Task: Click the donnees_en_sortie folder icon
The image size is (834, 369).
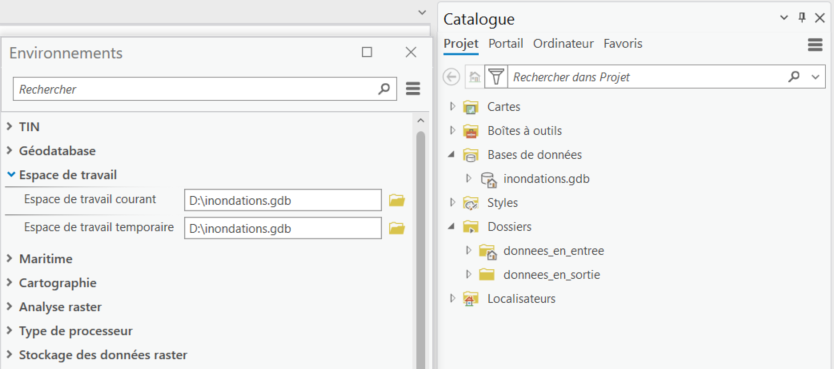Action: pos(487,275)
